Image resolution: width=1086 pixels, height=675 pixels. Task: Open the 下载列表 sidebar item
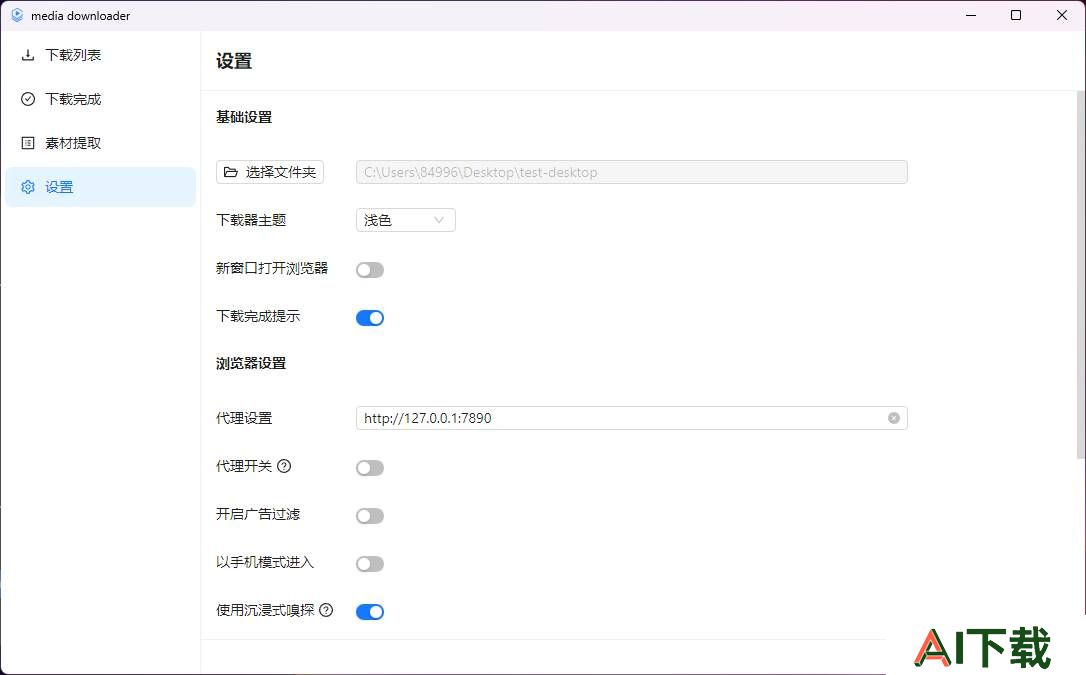100,55
